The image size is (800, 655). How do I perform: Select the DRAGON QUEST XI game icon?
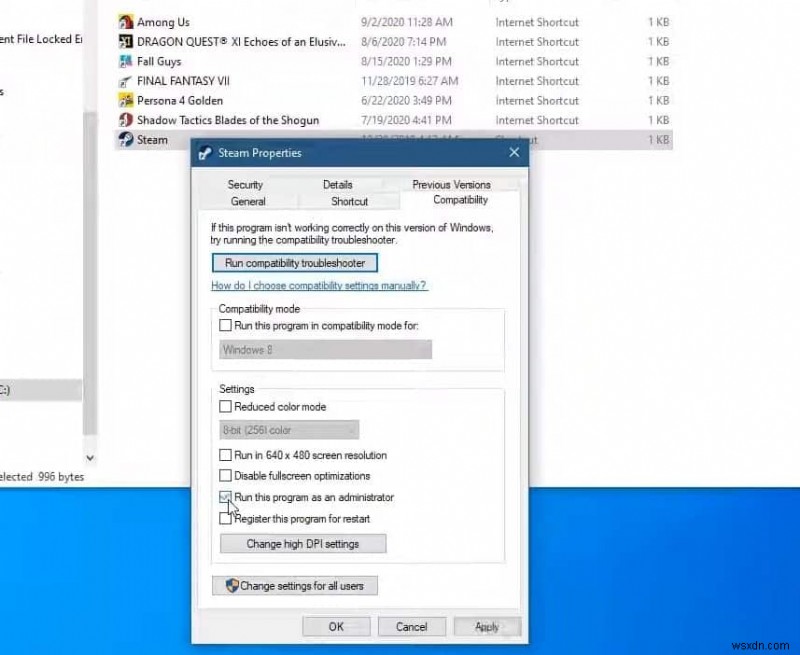[x=127, y=41]
